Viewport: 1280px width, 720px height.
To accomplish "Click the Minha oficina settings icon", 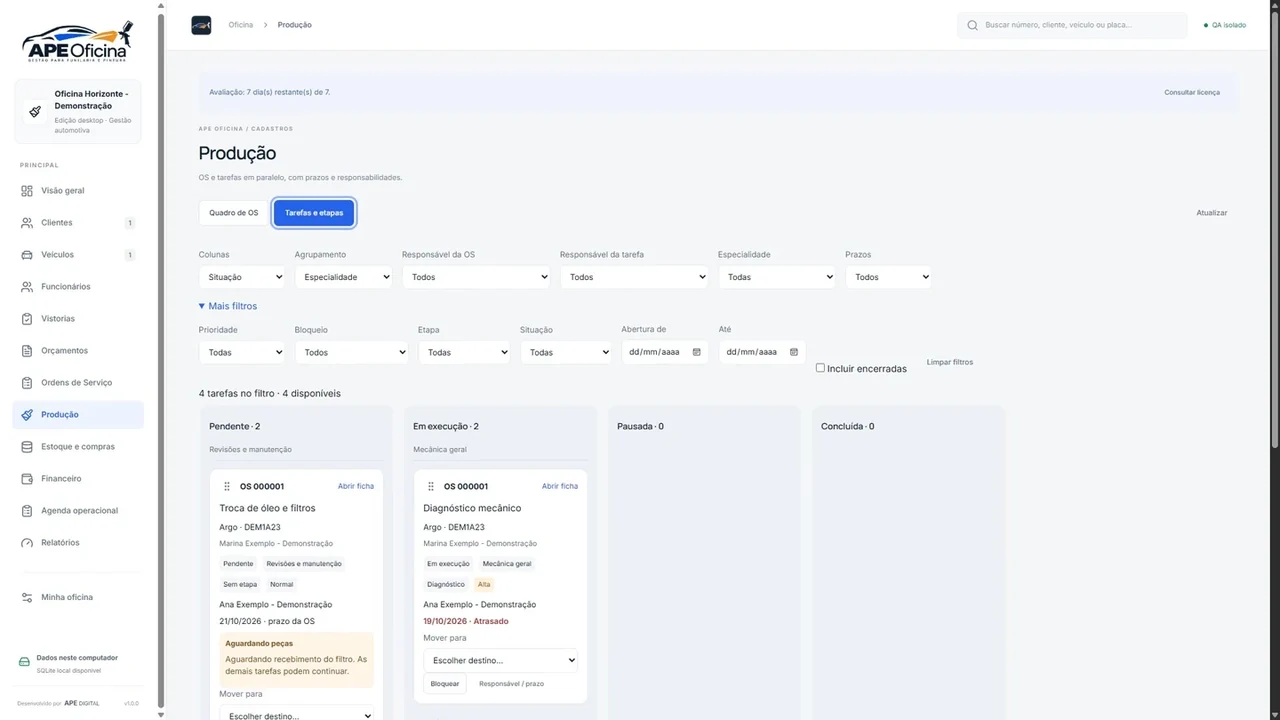I will tap(27, 597).
